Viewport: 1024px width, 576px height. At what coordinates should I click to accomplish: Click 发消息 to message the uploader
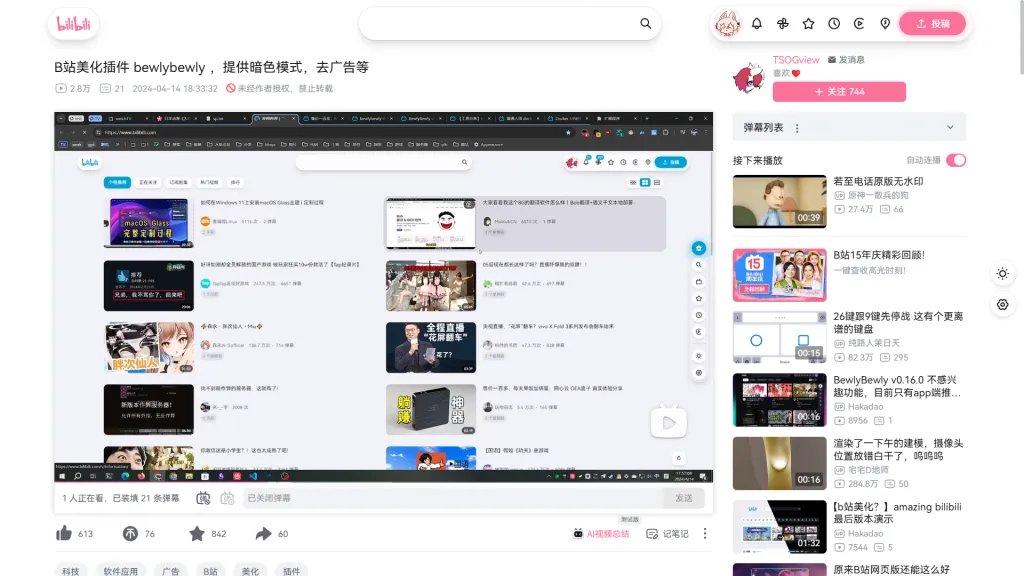pos(846,59)
